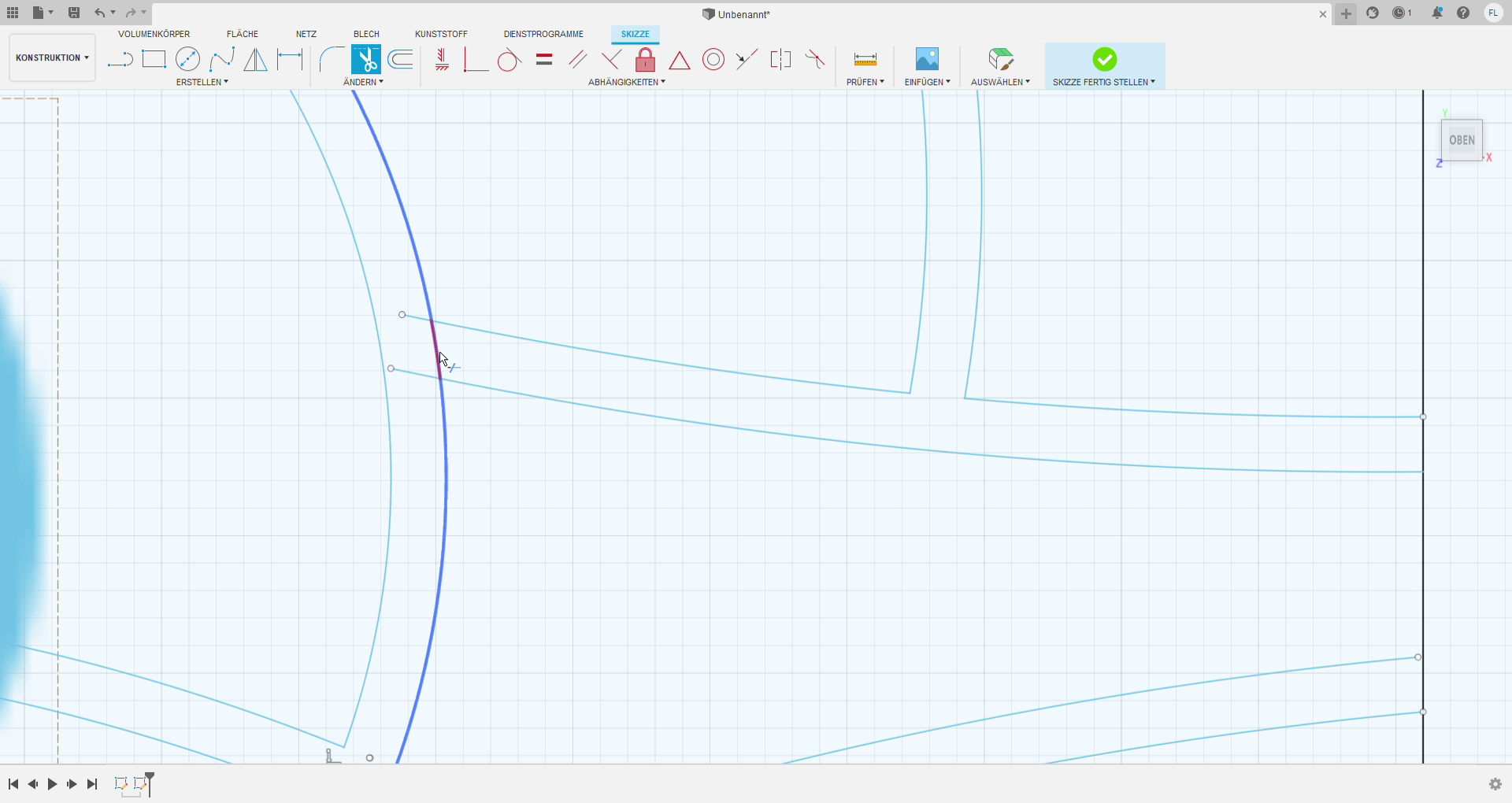Click the Select tool icon

tap(1001, 59)
